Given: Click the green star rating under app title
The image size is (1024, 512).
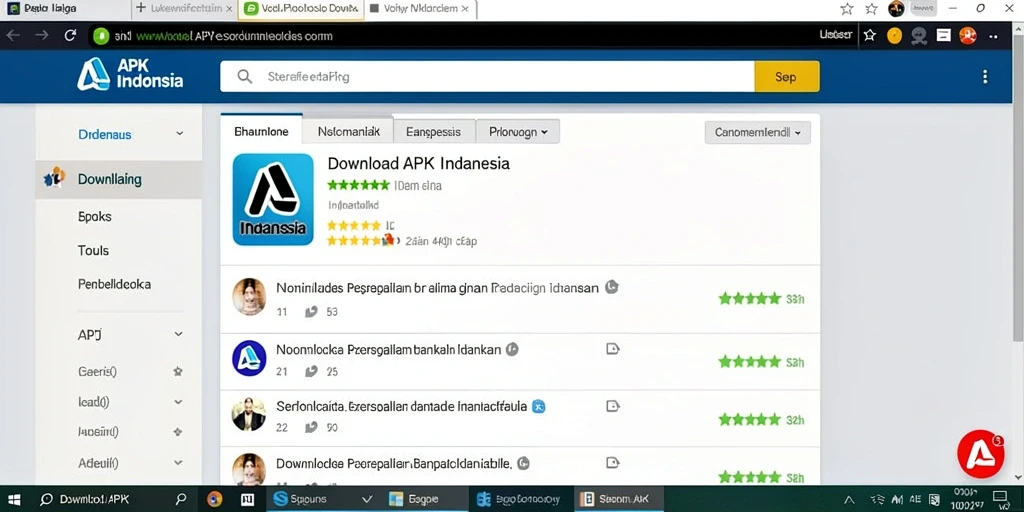Looking at the screenshot, I should coord(359,185).
